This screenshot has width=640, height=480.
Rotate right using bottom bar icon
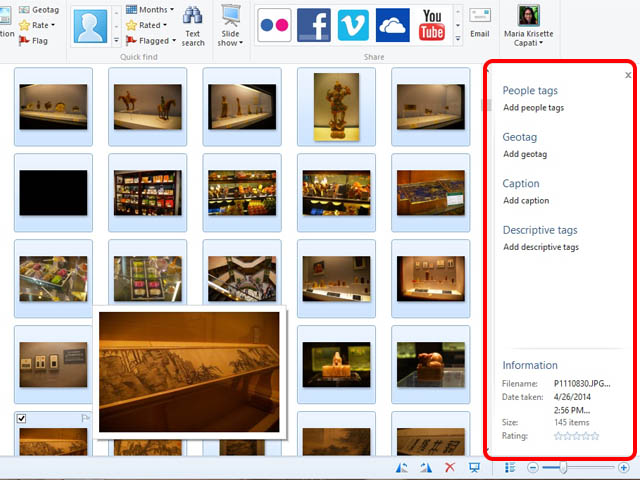(x=426, y=468)
